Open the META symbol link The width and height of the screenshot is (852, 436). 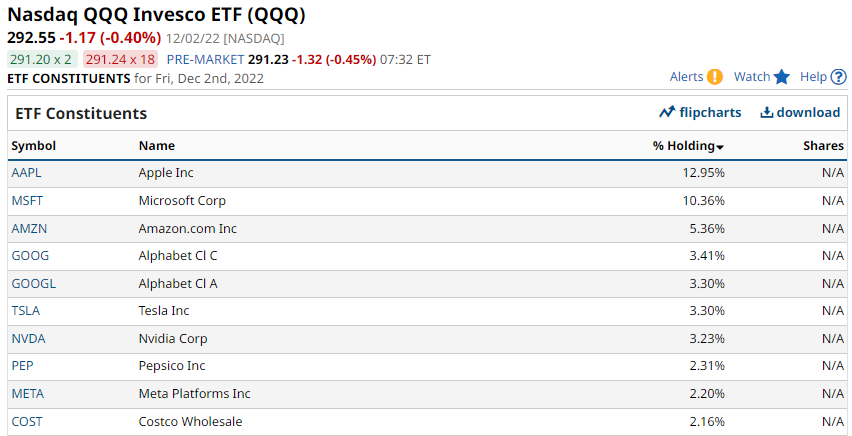[28, 394]
